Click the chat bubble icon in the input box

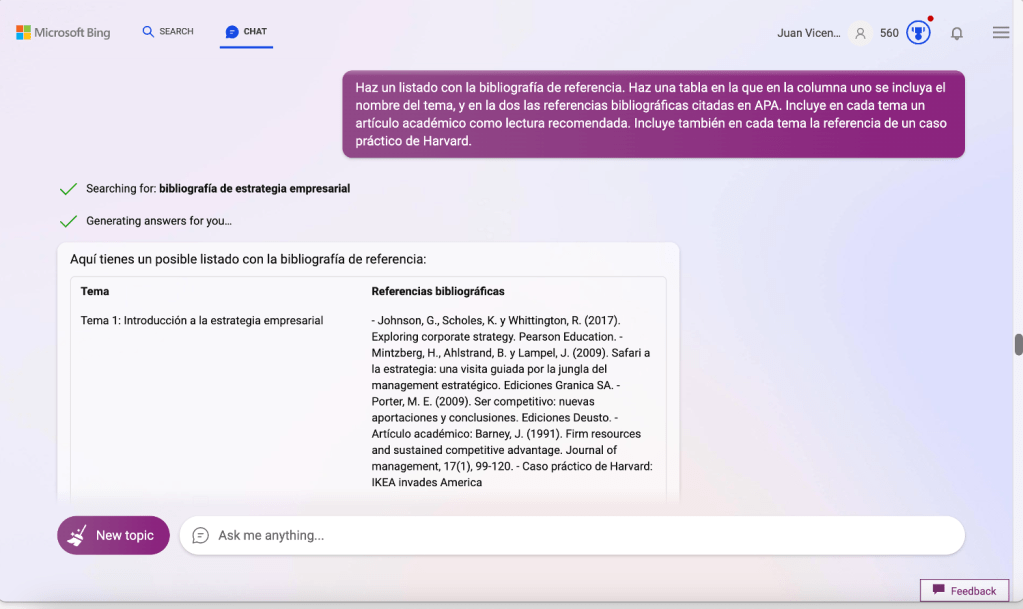tap(200, 535)
